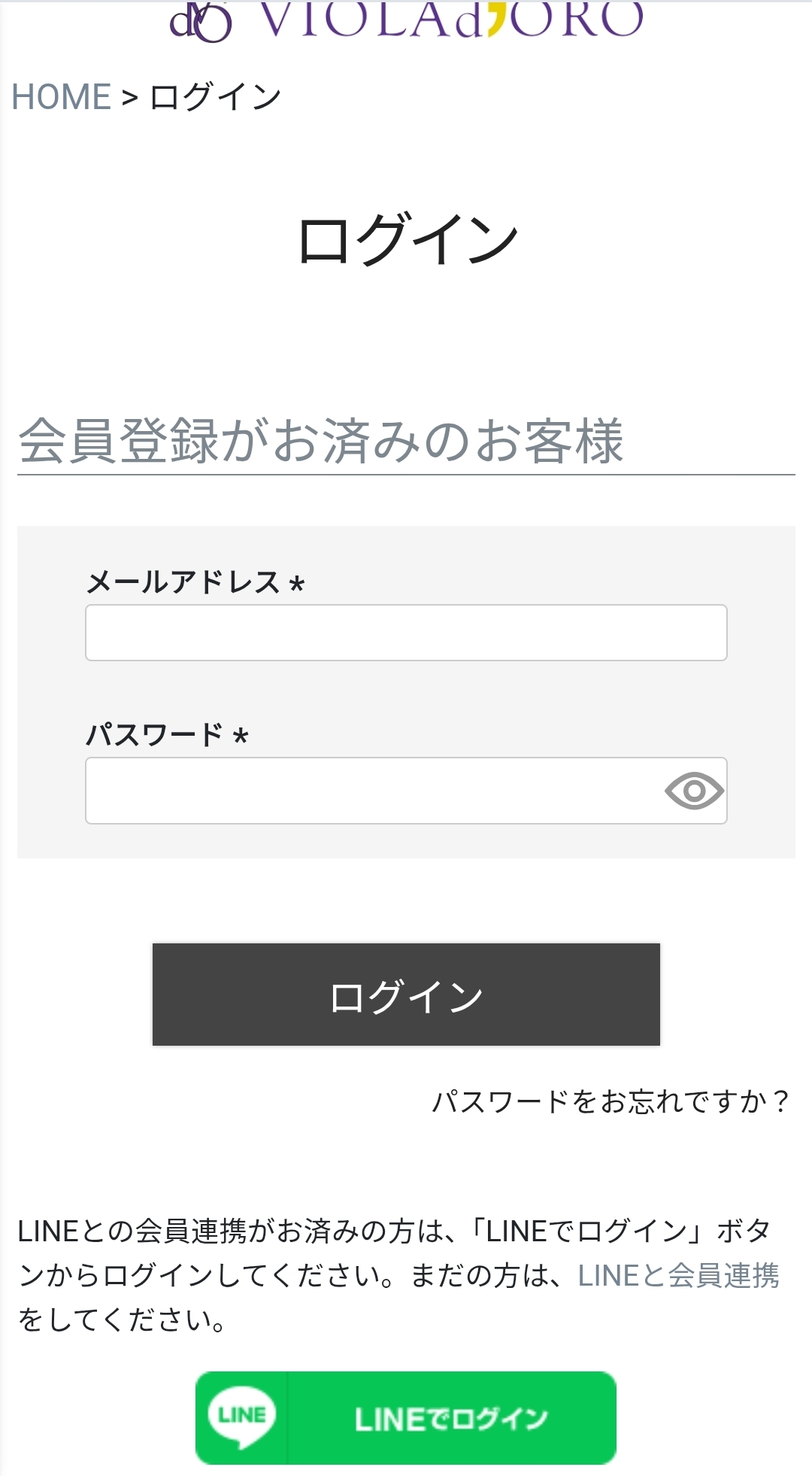This screenshot has width=812, height=1476.
Task: Select ログイン in the breadcrumb navigation
Action: pos(214,96)
